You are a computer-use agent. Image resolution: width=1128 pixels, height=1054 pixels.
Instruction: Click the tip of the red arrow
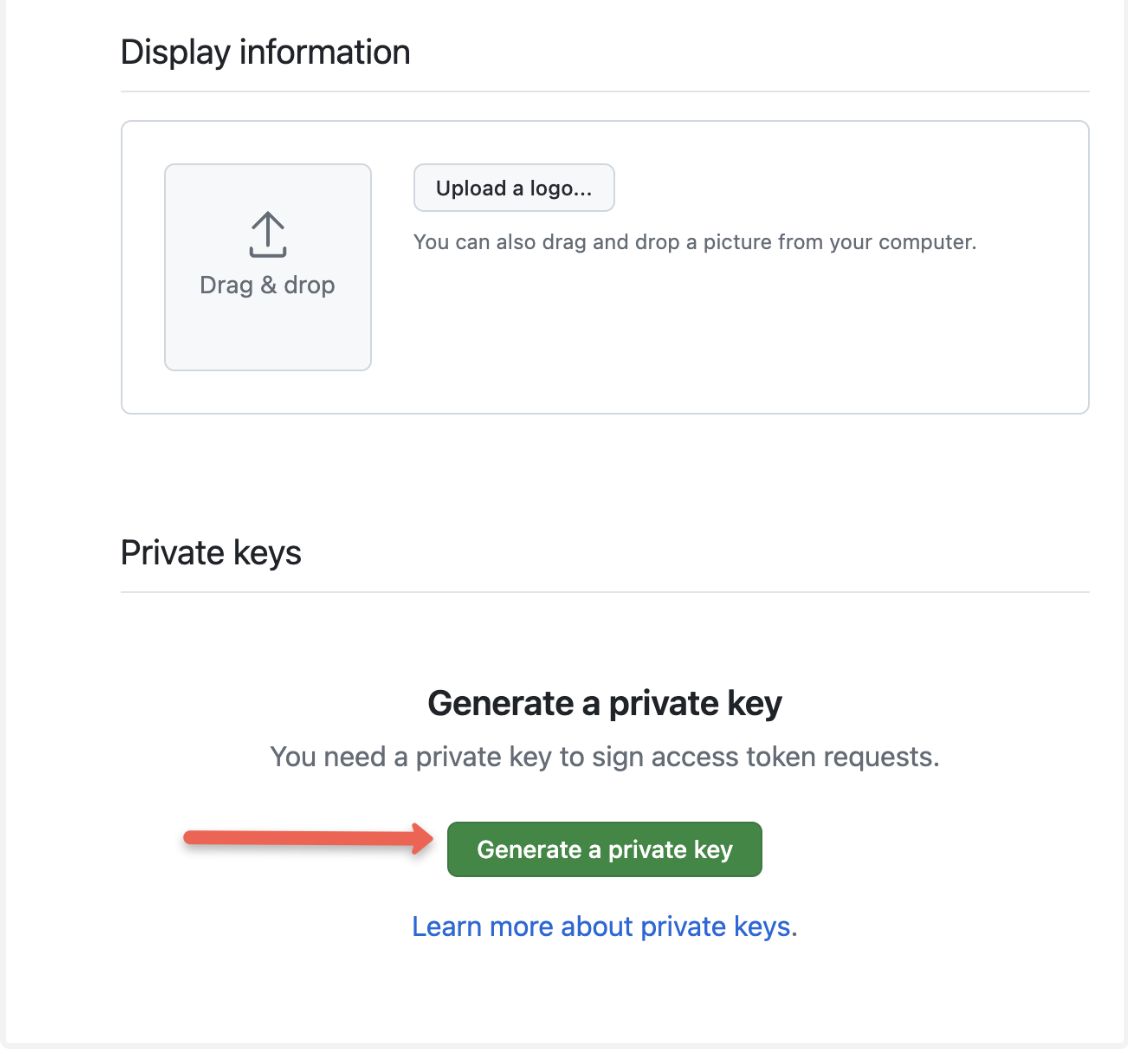pyautogui.click(x=427, y=837)
